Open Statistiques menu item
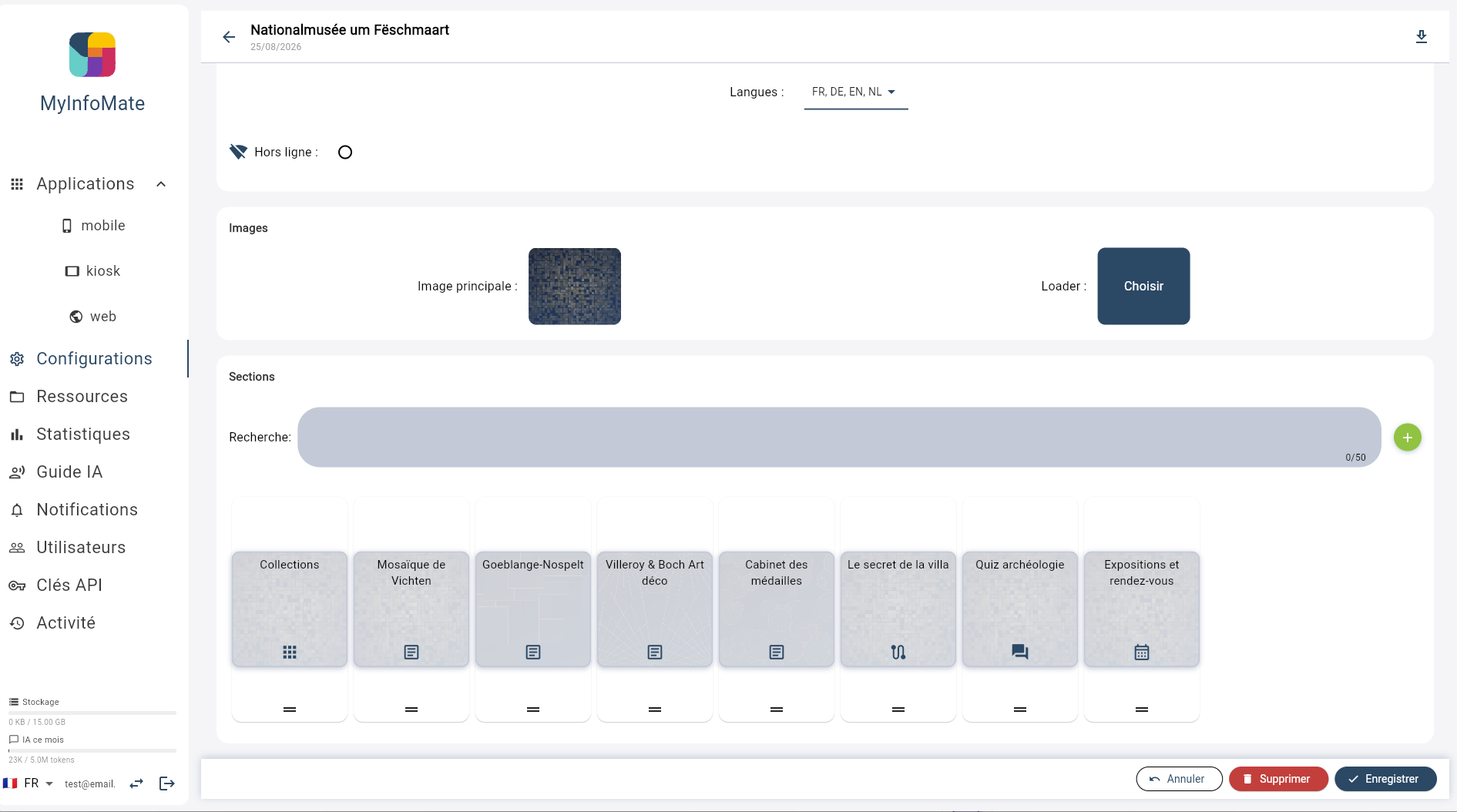The width and height of the screenshot is (1457, 812). 83,435
